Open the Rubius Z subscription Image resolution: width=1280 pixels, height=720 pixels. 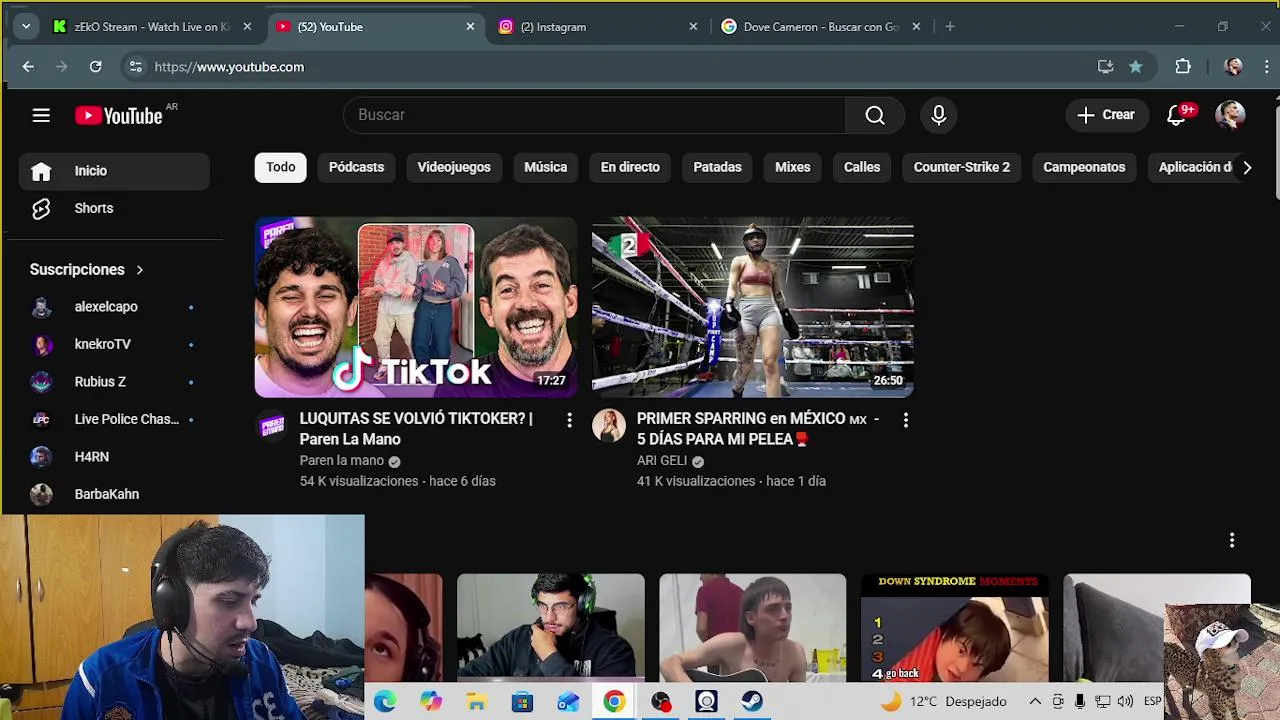click(114, 382)
